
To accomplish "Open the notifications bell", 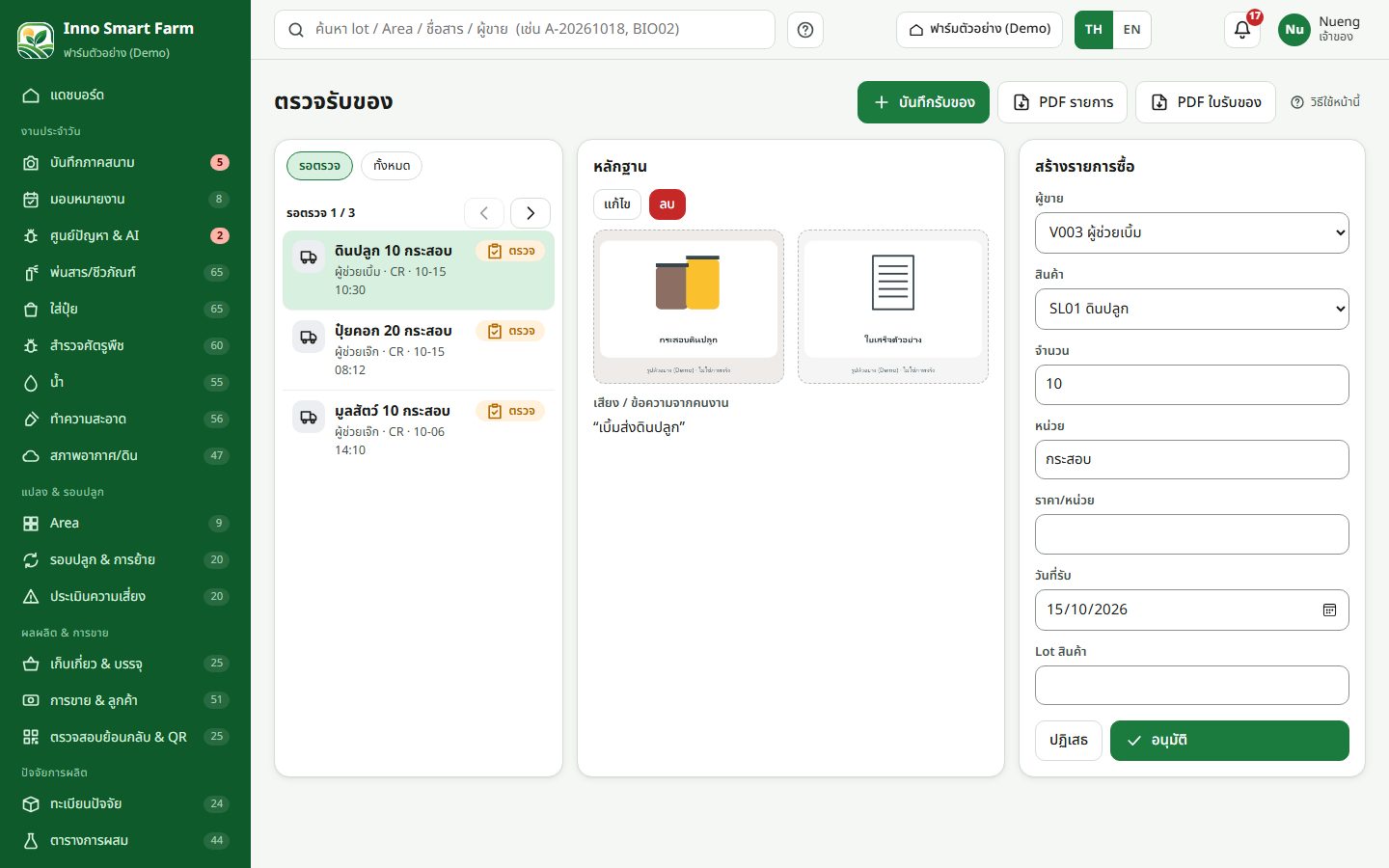I will pos(1242,30).
